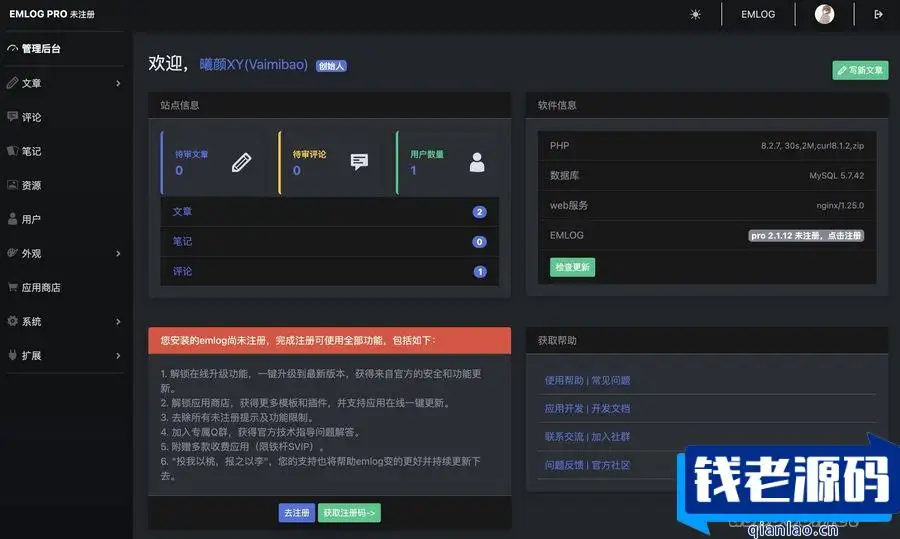Click the chat icon in the 待审评论 card
This screenshot has height=539, width=900.
click(359, 162)
